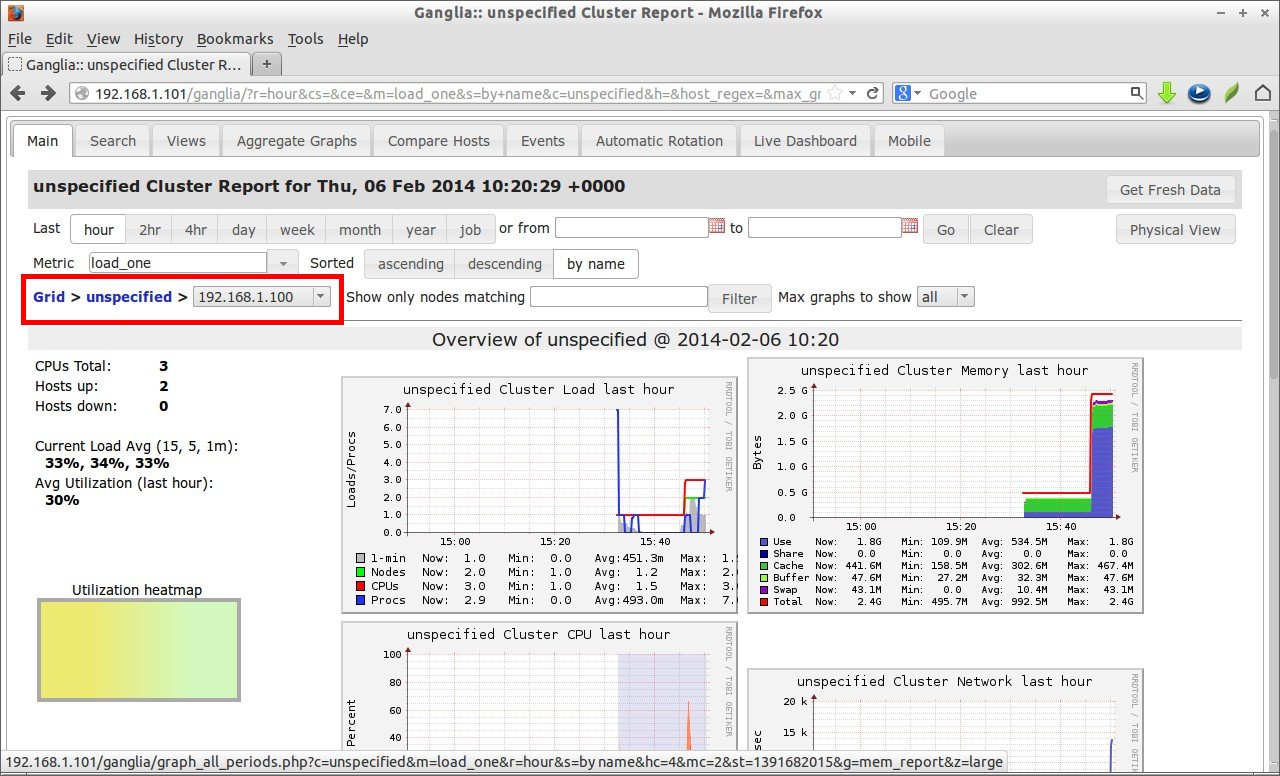
Task: Focus the Show only nodes matching field
Action: (618, 297)
